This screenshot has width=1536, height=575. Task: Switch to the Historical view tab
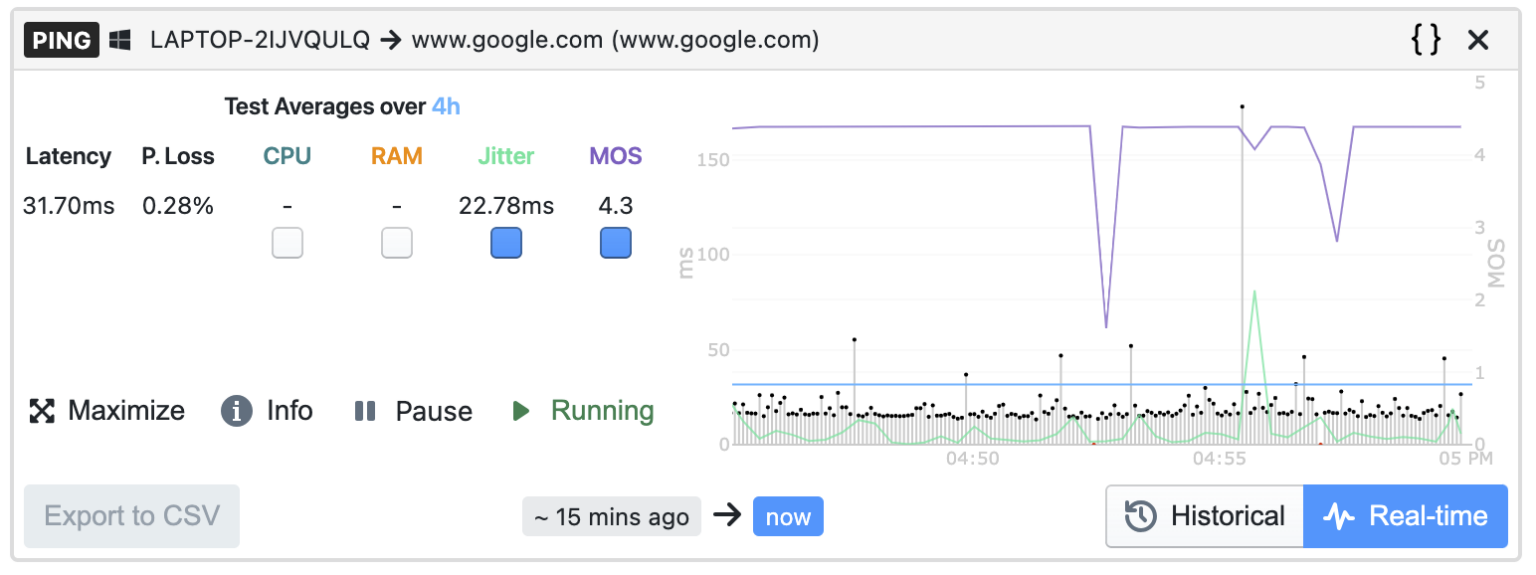point(1205,516)
